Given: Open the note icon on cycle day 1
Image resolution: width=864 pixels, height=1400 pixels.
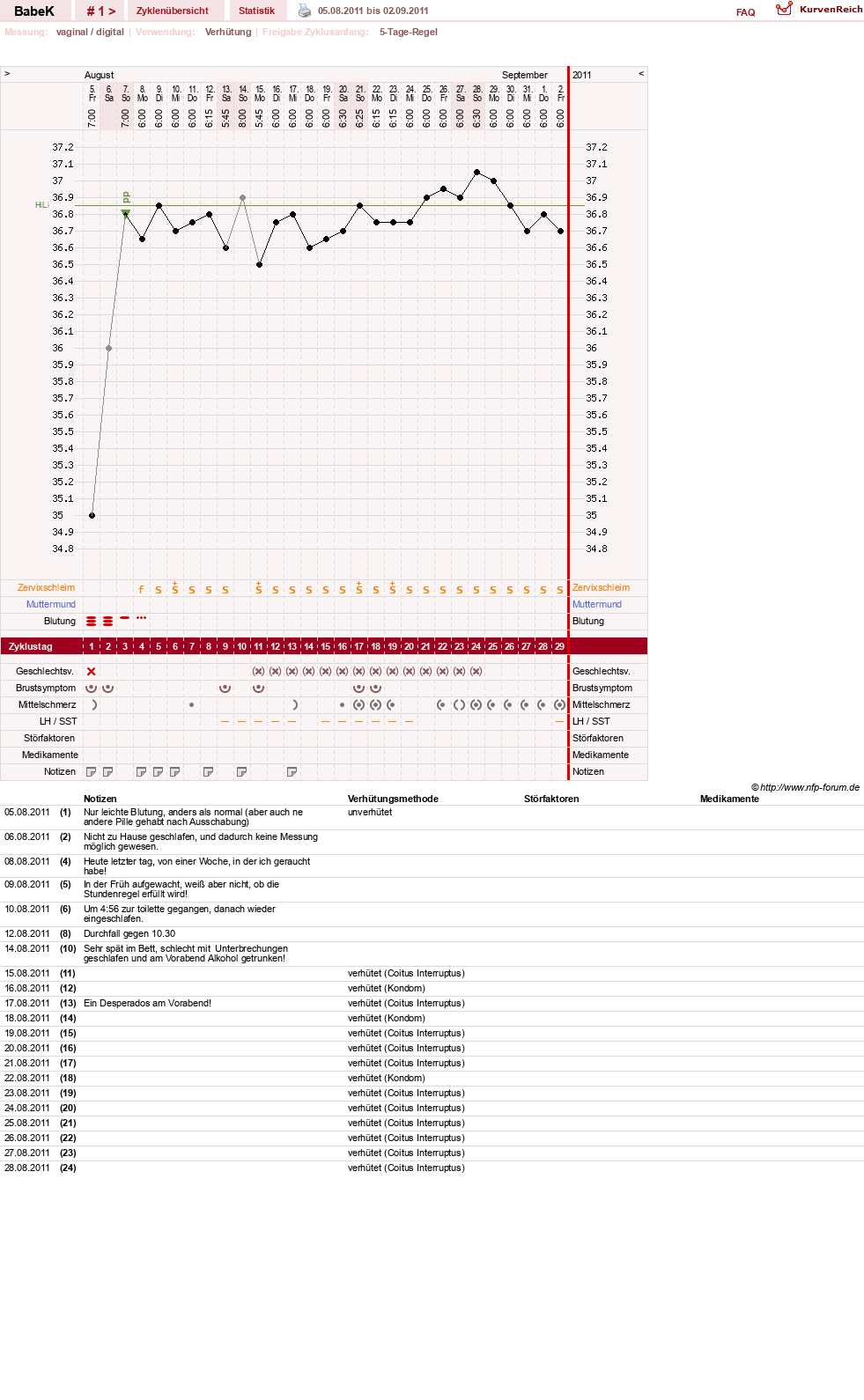Looking at the screenshot, I should (x=91, y=772).
